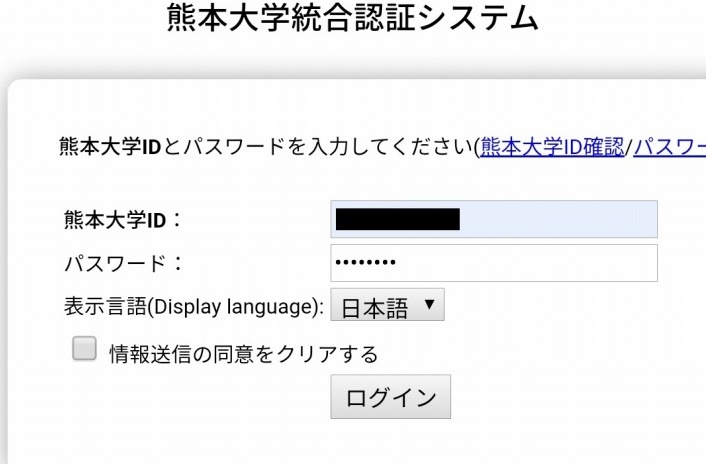706x464 pixels.
Task: Click the 熊本大学ID： label
Action: 122,220
